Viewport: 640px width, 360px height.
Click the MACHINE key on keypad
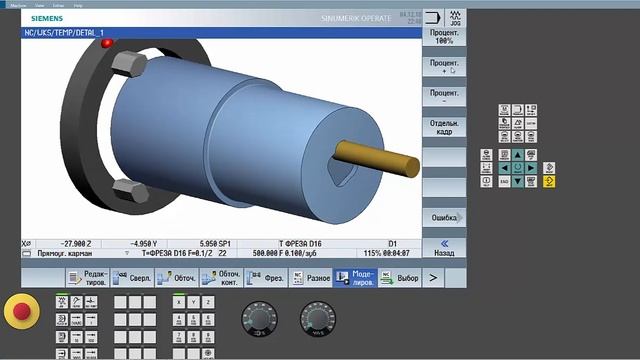pos(504,110)
